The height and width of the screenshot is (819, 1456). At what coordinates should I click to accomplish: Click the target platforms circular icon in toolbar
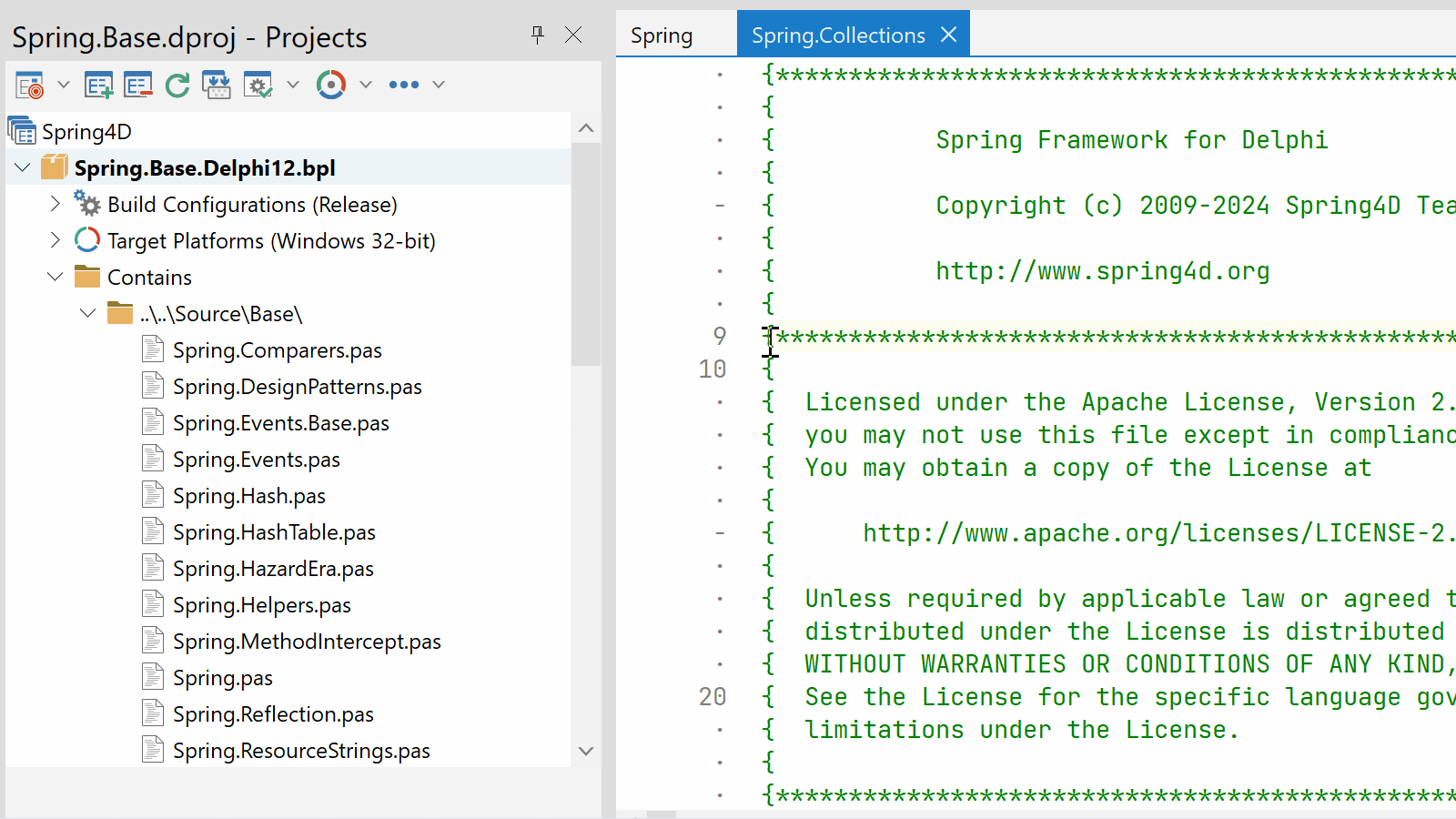(331, 86)
